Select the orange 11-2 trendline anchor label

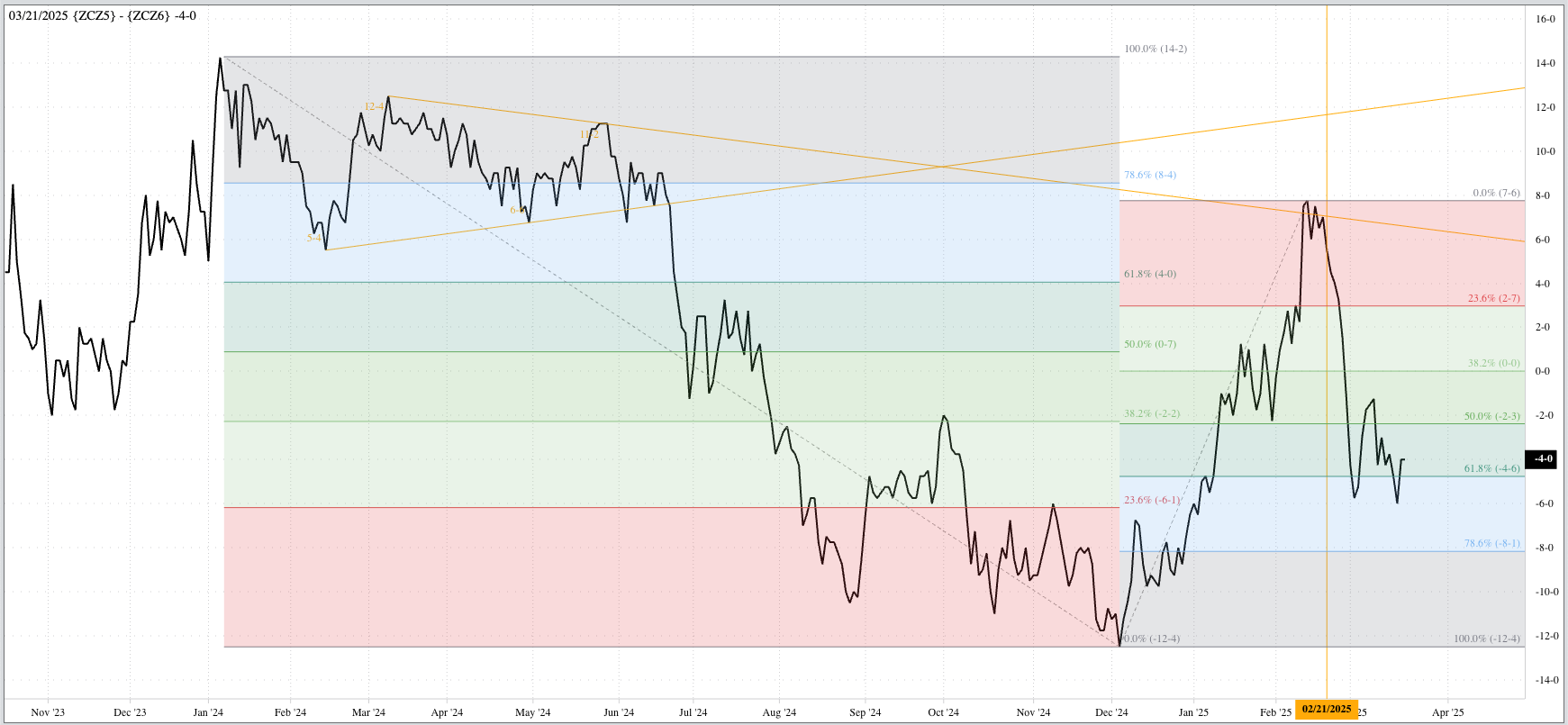coord(589,135)
